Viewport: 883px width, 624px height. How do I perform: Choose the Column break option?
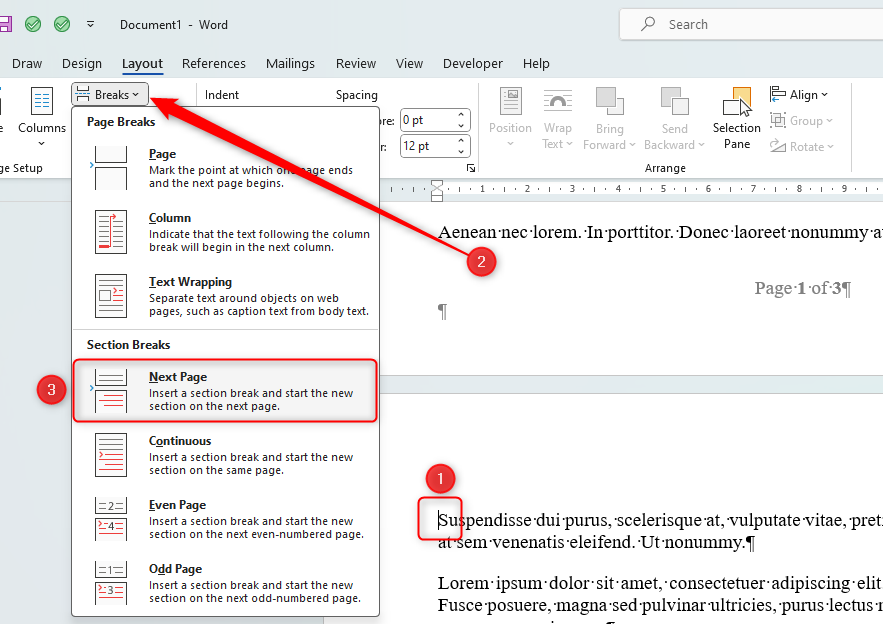225,232
